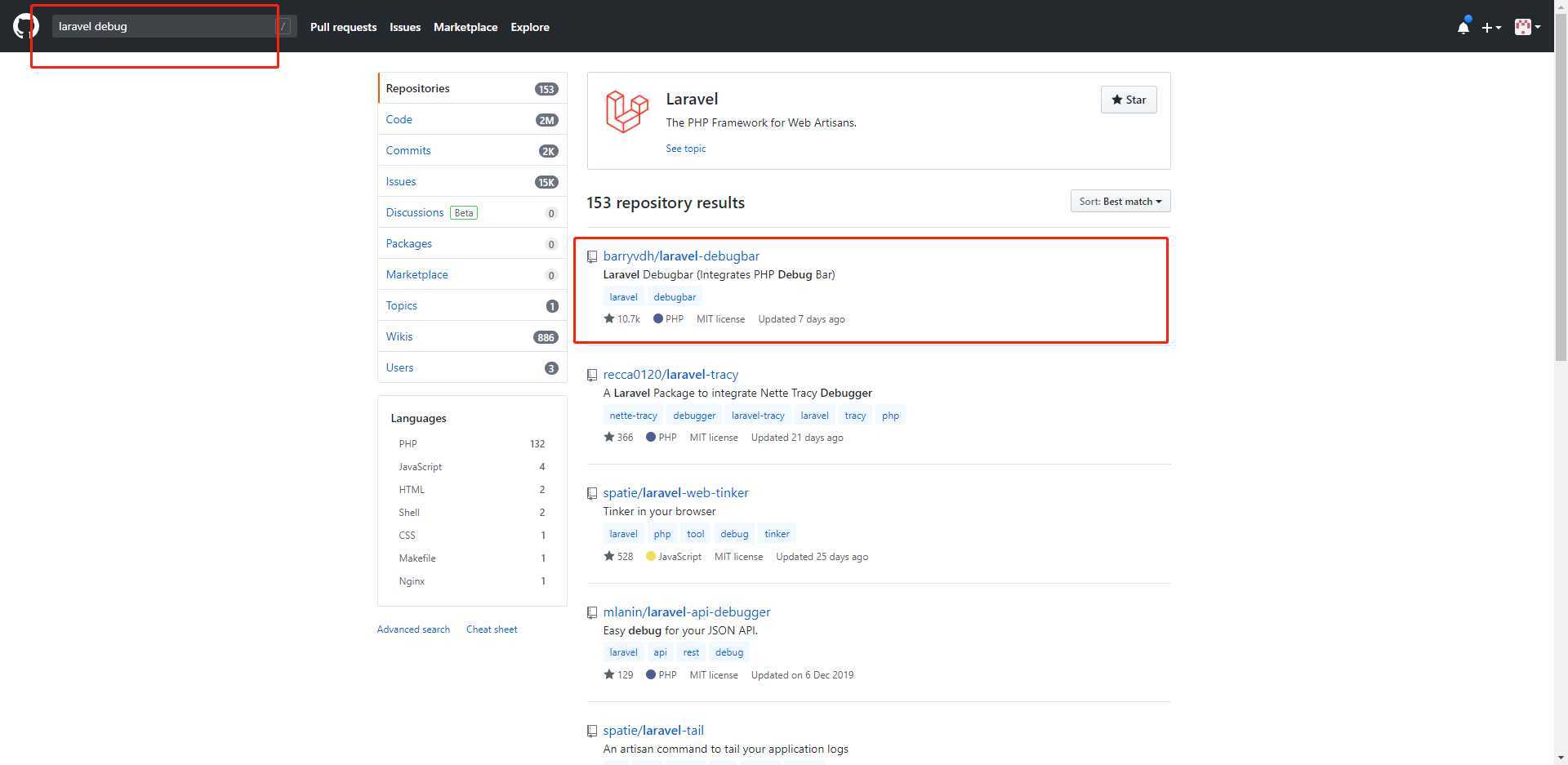
Task: Click the 129 stars count
Action: coord(619,675)
